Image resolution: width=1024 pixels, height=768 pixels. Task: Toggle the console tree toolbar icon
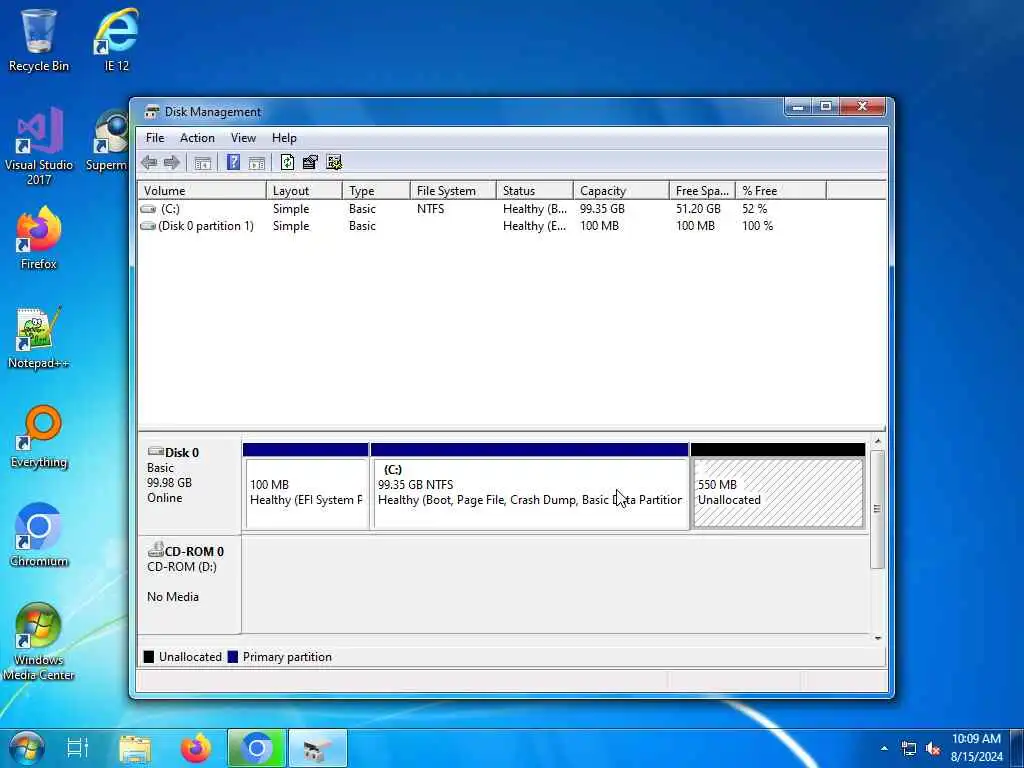point(202,163)
